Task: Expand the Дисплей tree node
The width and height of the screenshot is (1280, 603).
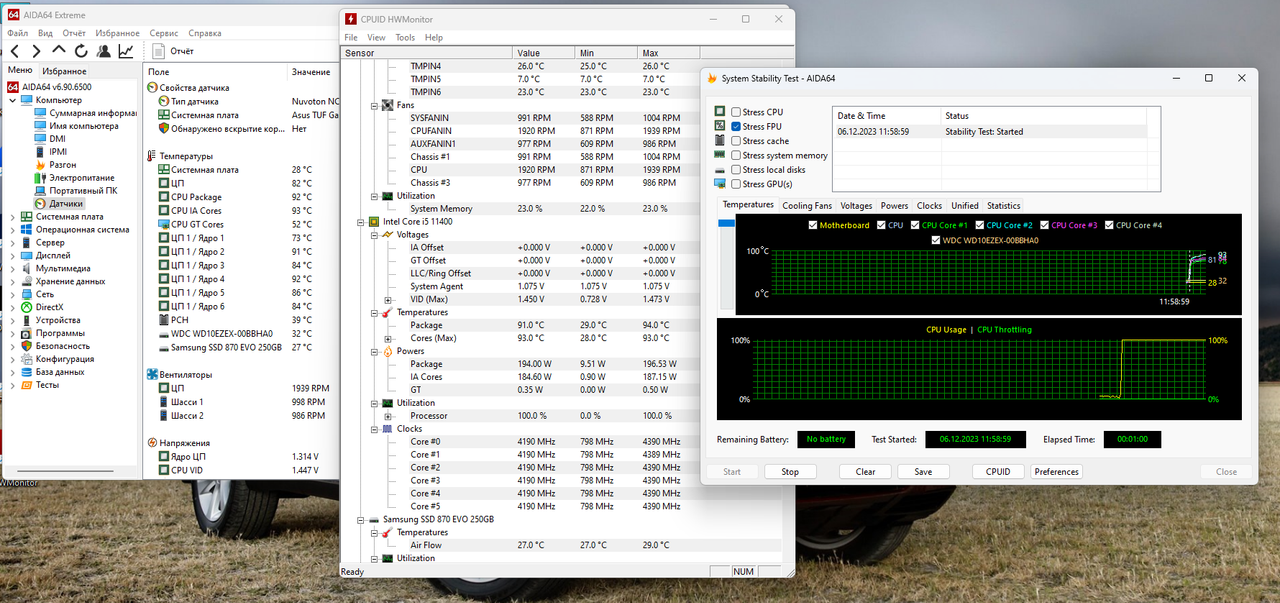Action: tap(13, 255)
